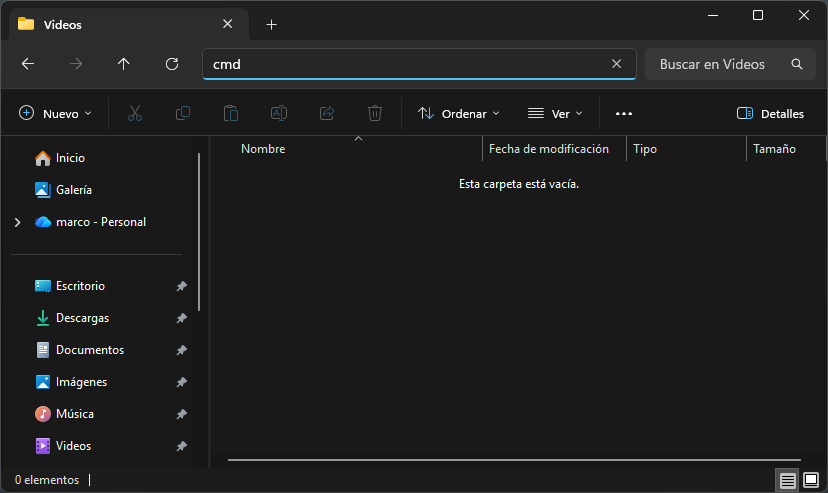Click the Rename icon
This screenshot has width=828, height=493.
click(279, 113)
